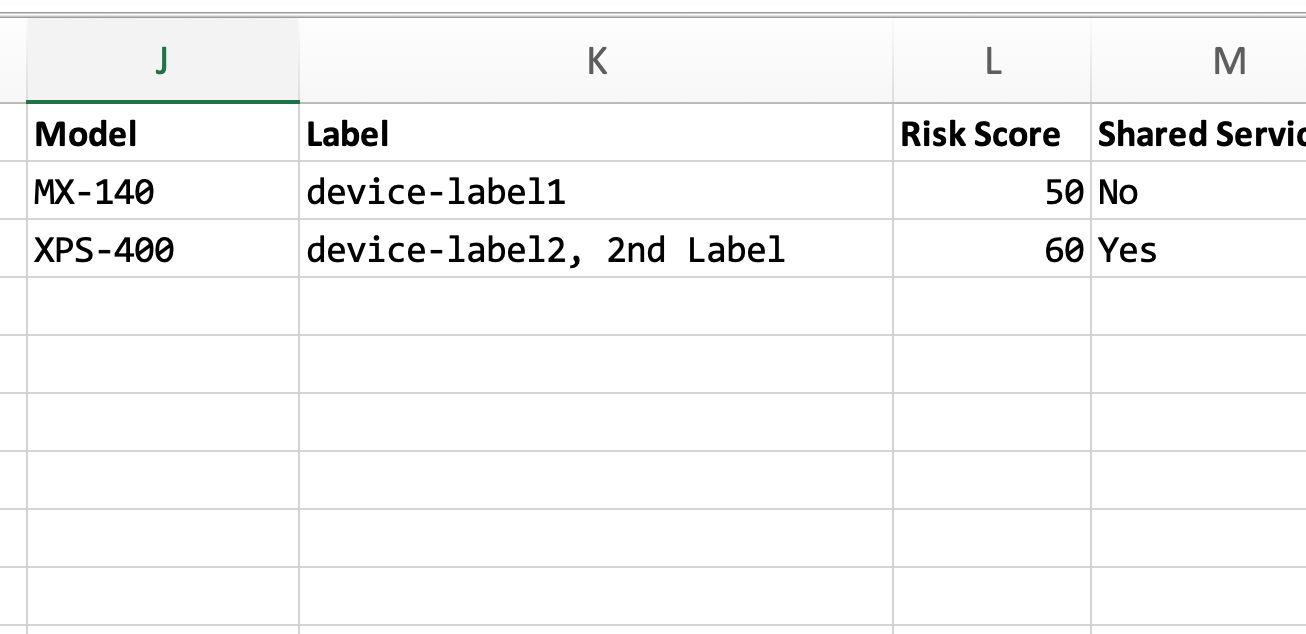Click the empty cell directly below device-label2

tap(595, 307)
